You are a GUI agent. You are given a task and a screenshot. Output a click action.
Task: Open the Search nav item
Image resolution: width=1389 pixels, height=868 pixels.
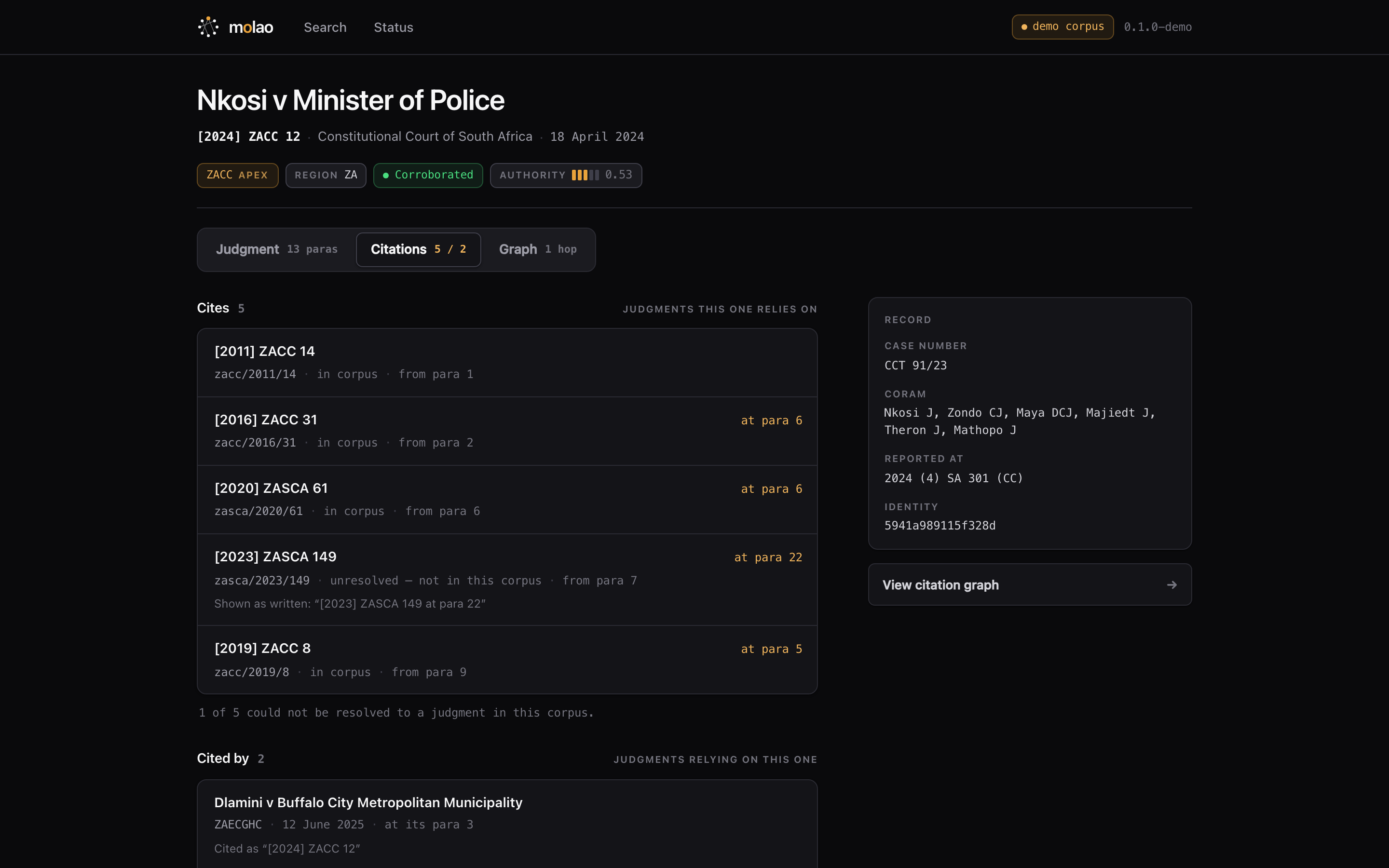(325, 27)
